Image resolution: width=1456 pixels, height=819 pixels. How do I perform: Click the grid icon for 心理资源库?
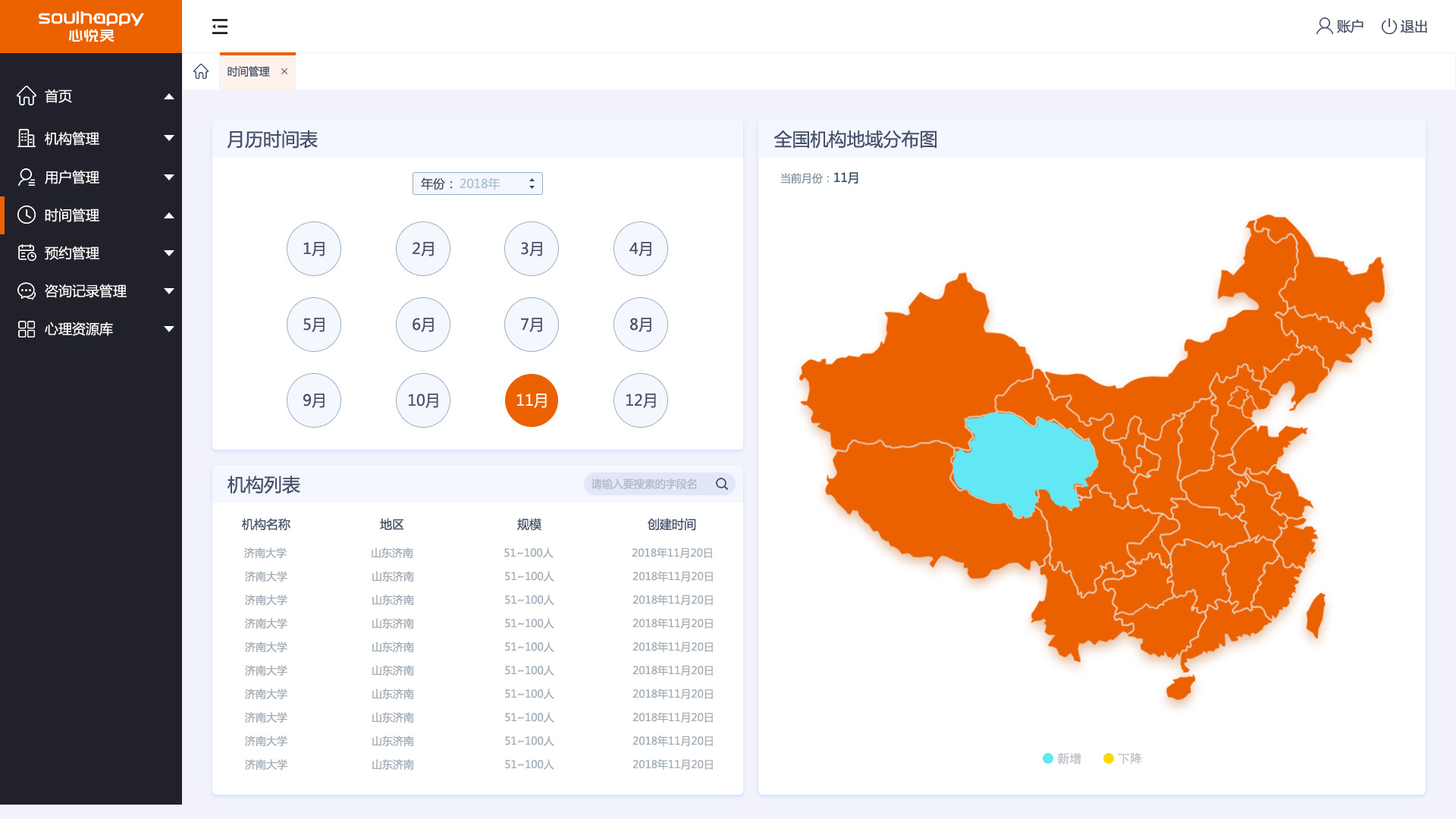[x=27, y=329]
